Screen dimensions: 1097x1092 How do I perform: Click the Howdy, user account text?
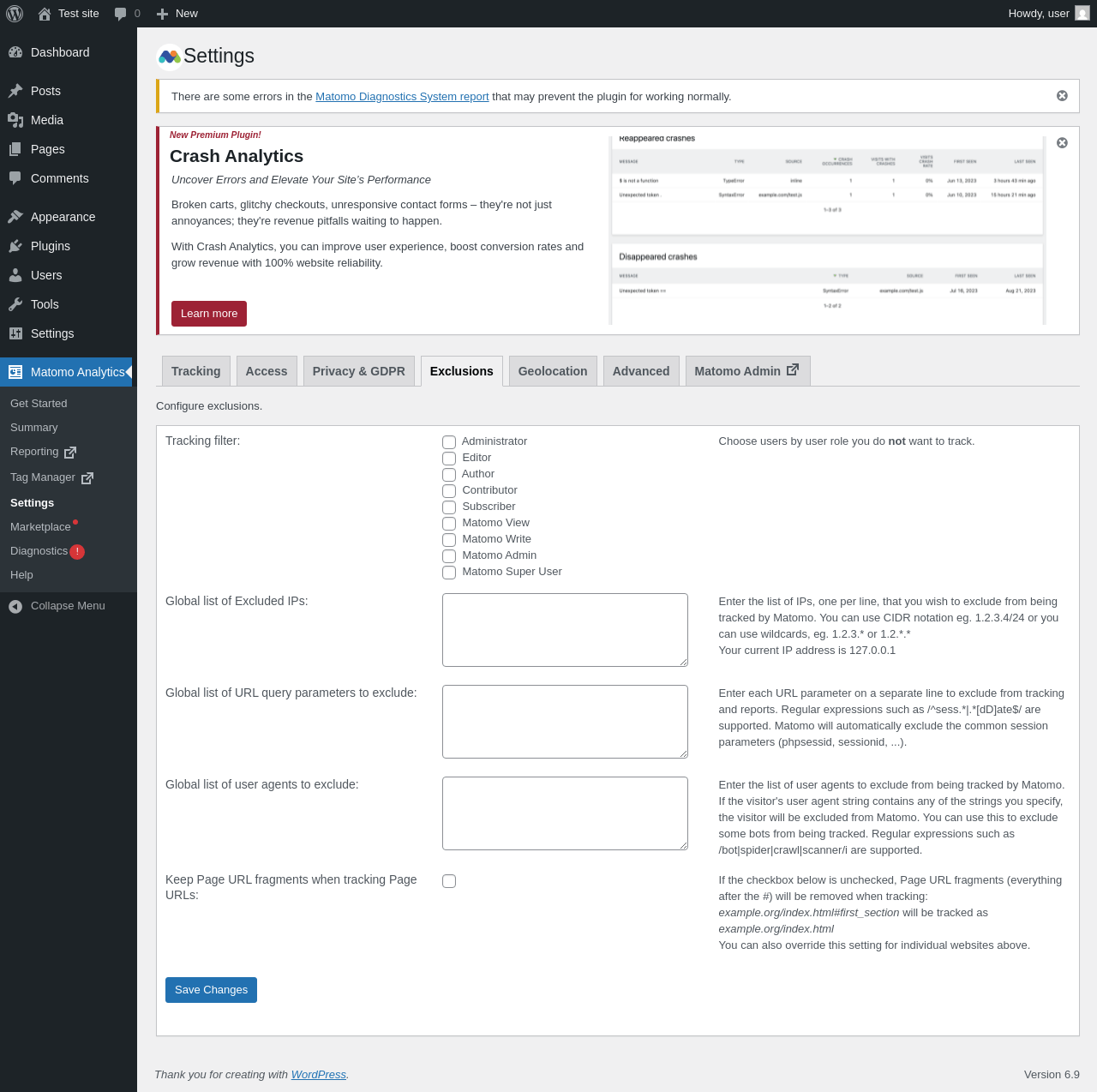point(1039,14)
